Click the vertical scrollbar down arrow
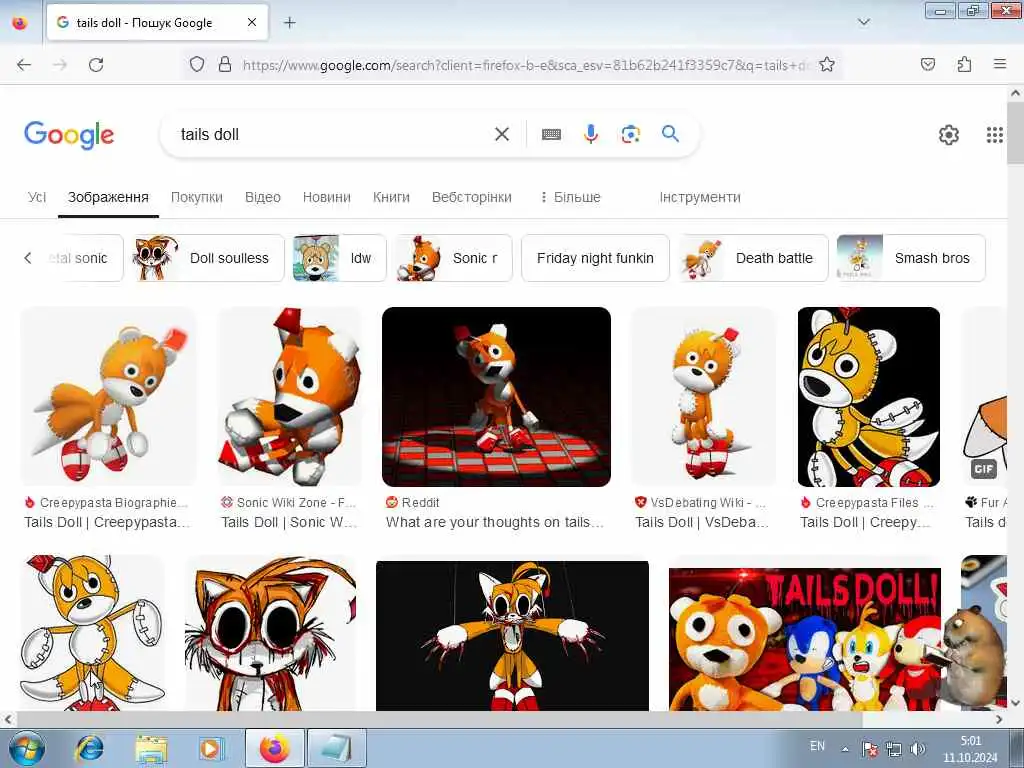The image size is (1024, 768). (1016, 703)
